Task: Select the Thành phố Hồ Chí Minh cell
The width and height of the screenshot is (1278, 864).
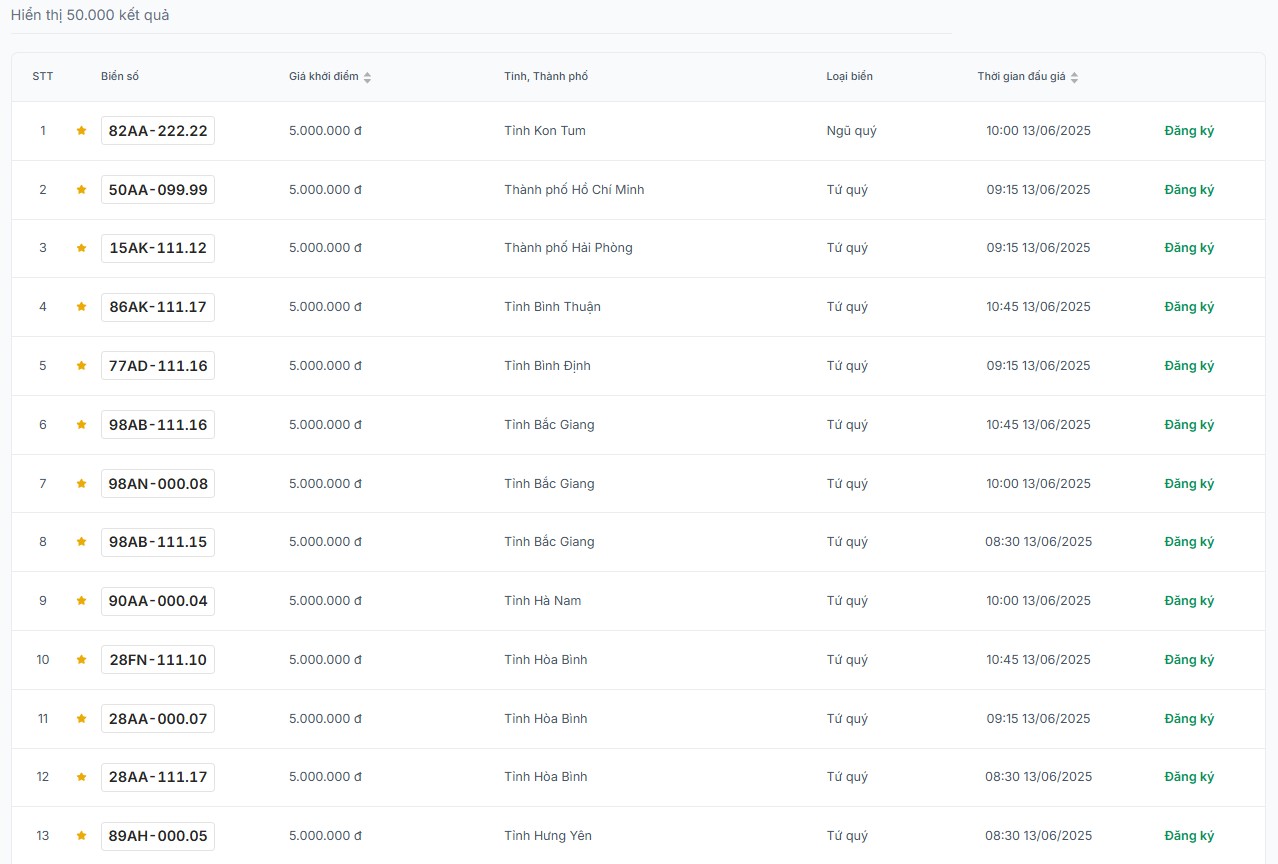Action: pyautogui.click(x=574, y=190)
